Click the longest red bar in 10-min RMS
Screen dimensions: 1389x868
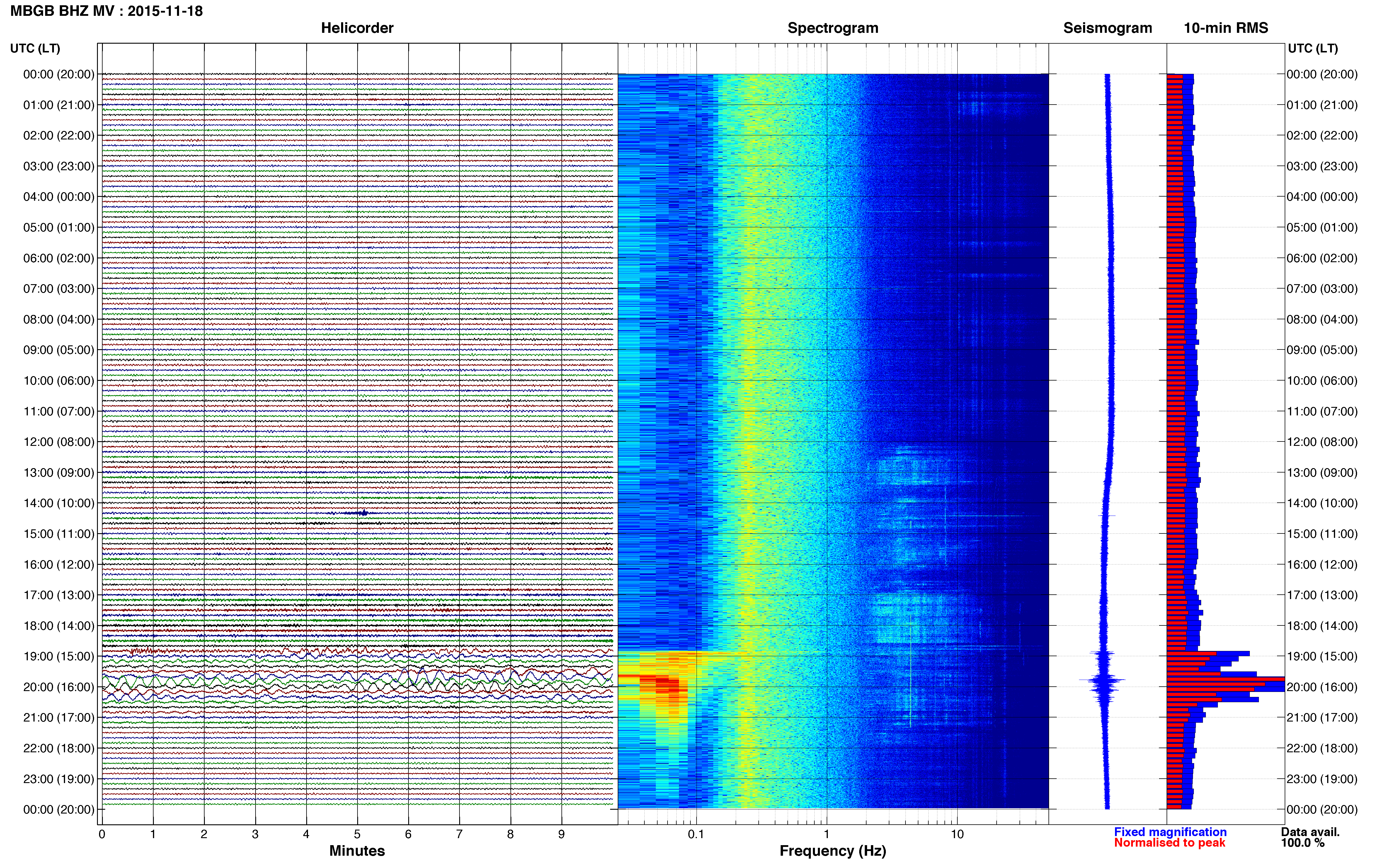(1225, 679)
